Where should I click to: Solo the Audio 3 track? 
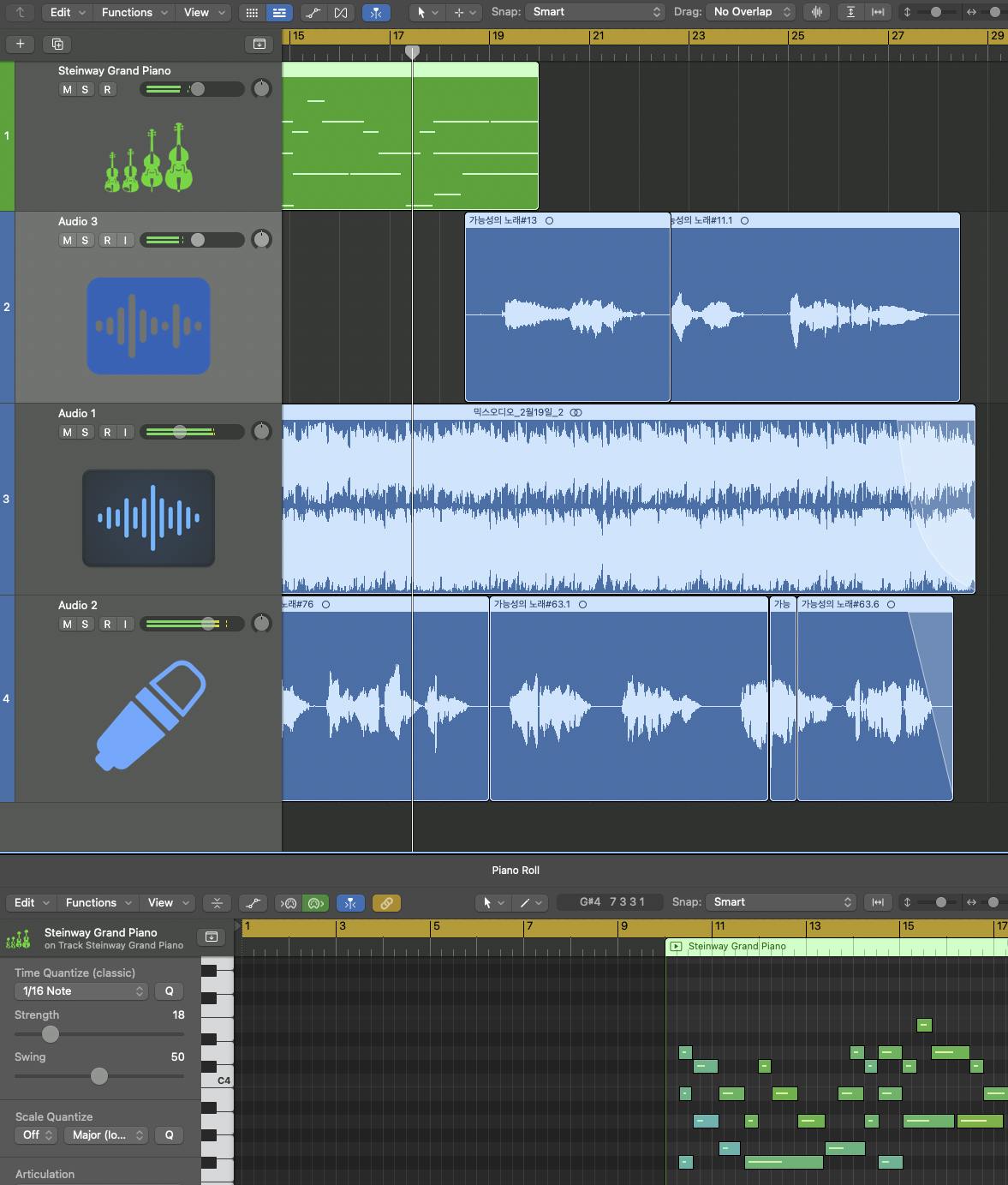tap(85, 240)
